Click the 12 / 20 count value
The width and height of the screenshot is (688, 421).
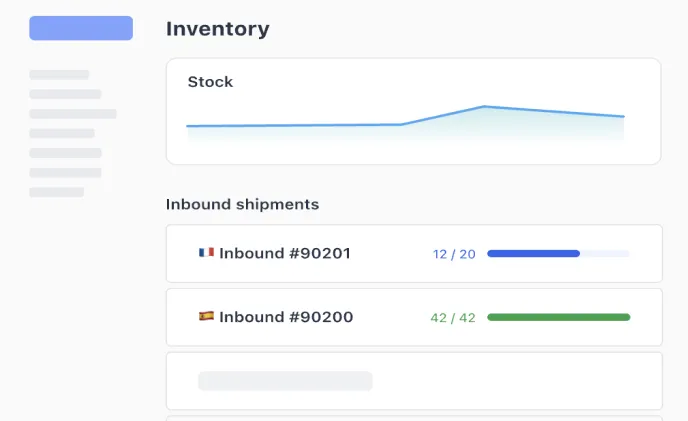(x=454, y=254)
